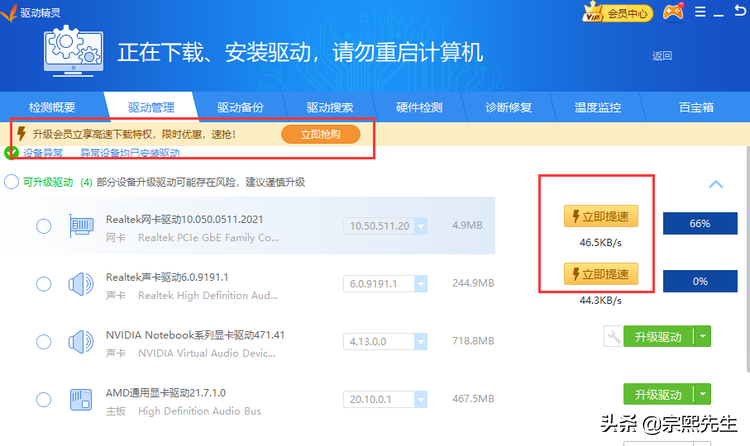Click the 立即抢购 orange button
This screenshot has width=750, height=446.
click(x=320, y=134)
